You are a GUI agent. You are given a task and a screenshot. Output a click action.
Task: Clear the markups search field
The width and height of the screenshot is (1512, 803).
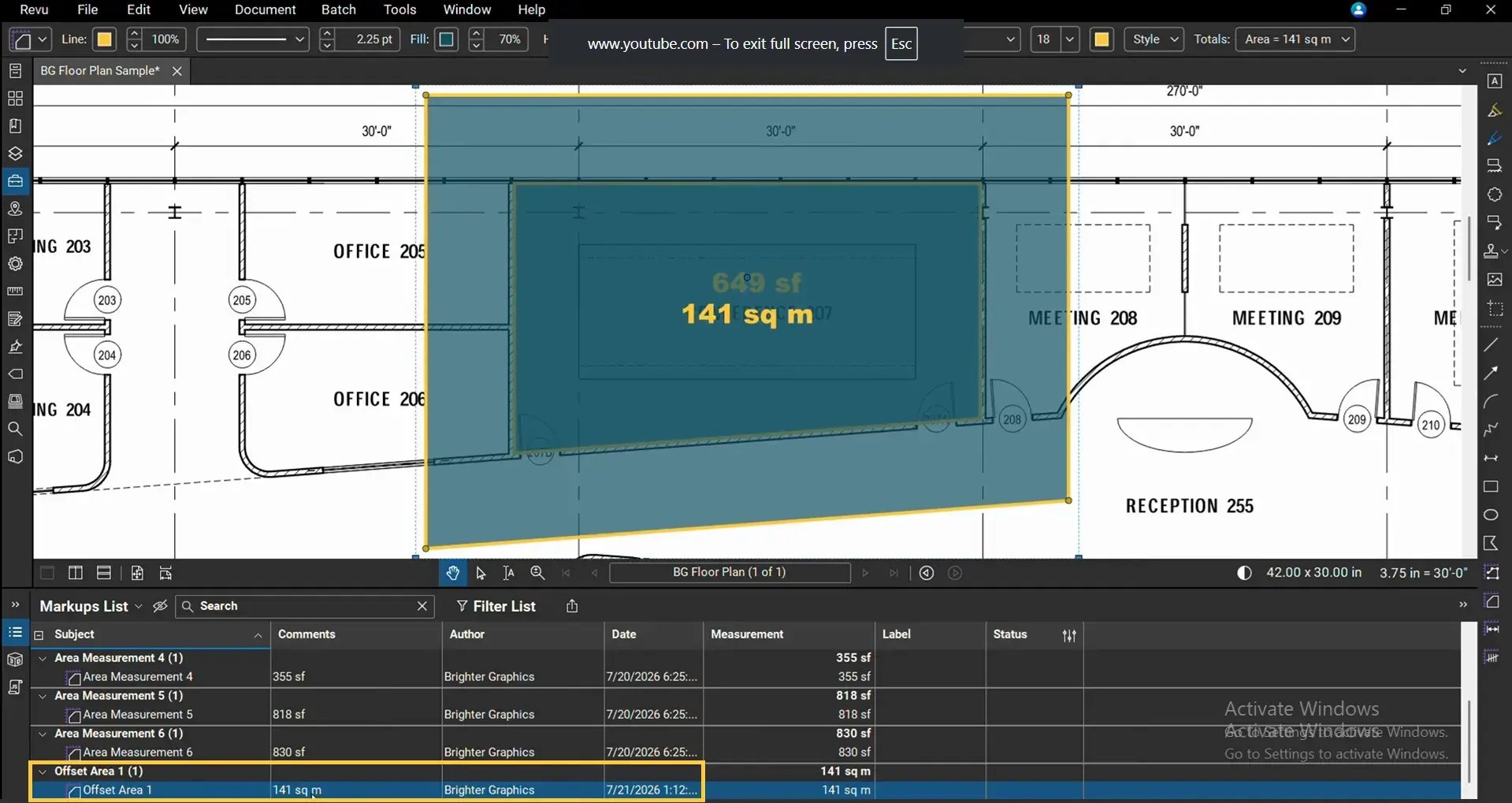pos(422,606)
